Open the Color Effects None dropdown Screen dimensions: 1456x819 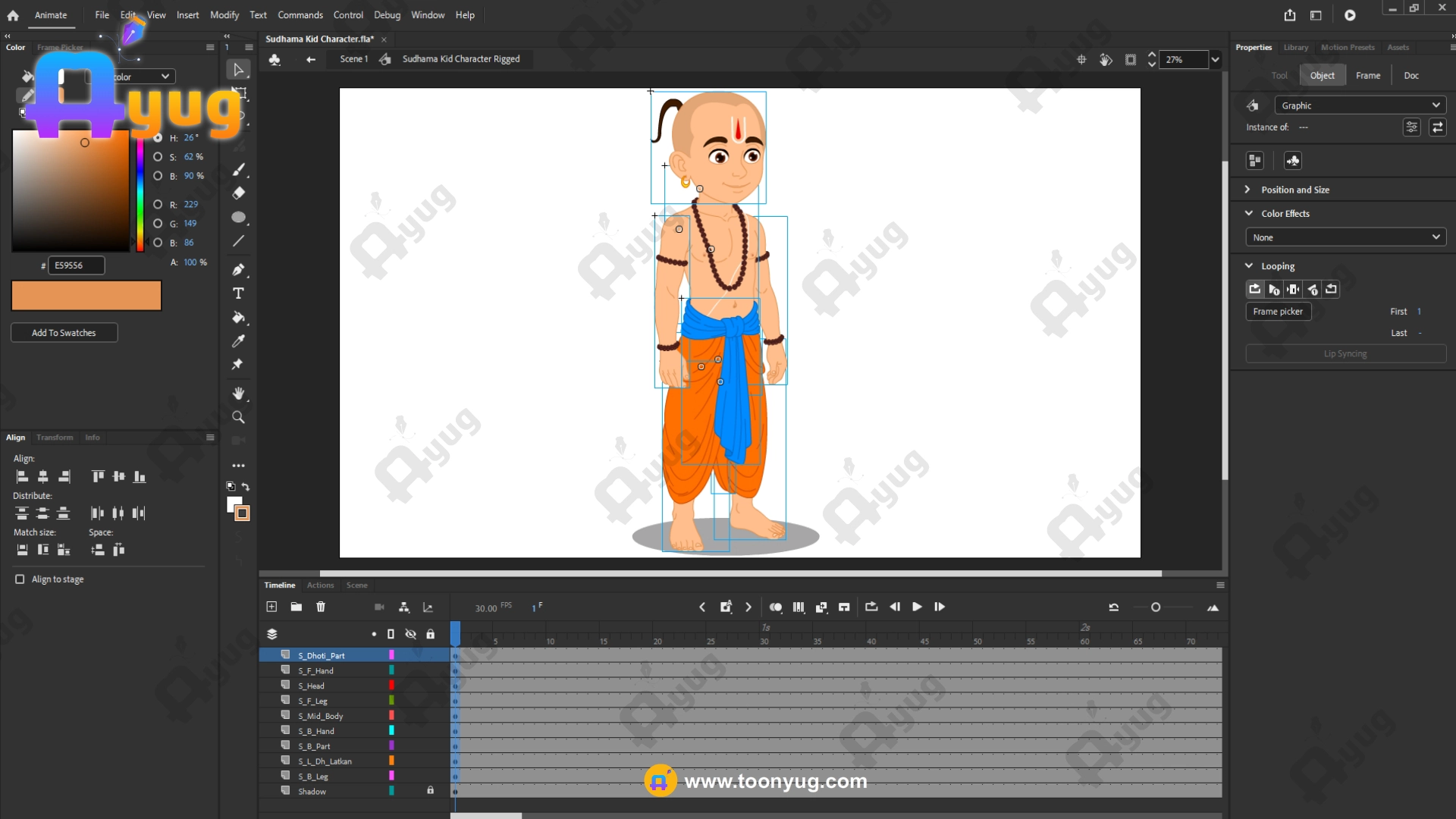1345,237
